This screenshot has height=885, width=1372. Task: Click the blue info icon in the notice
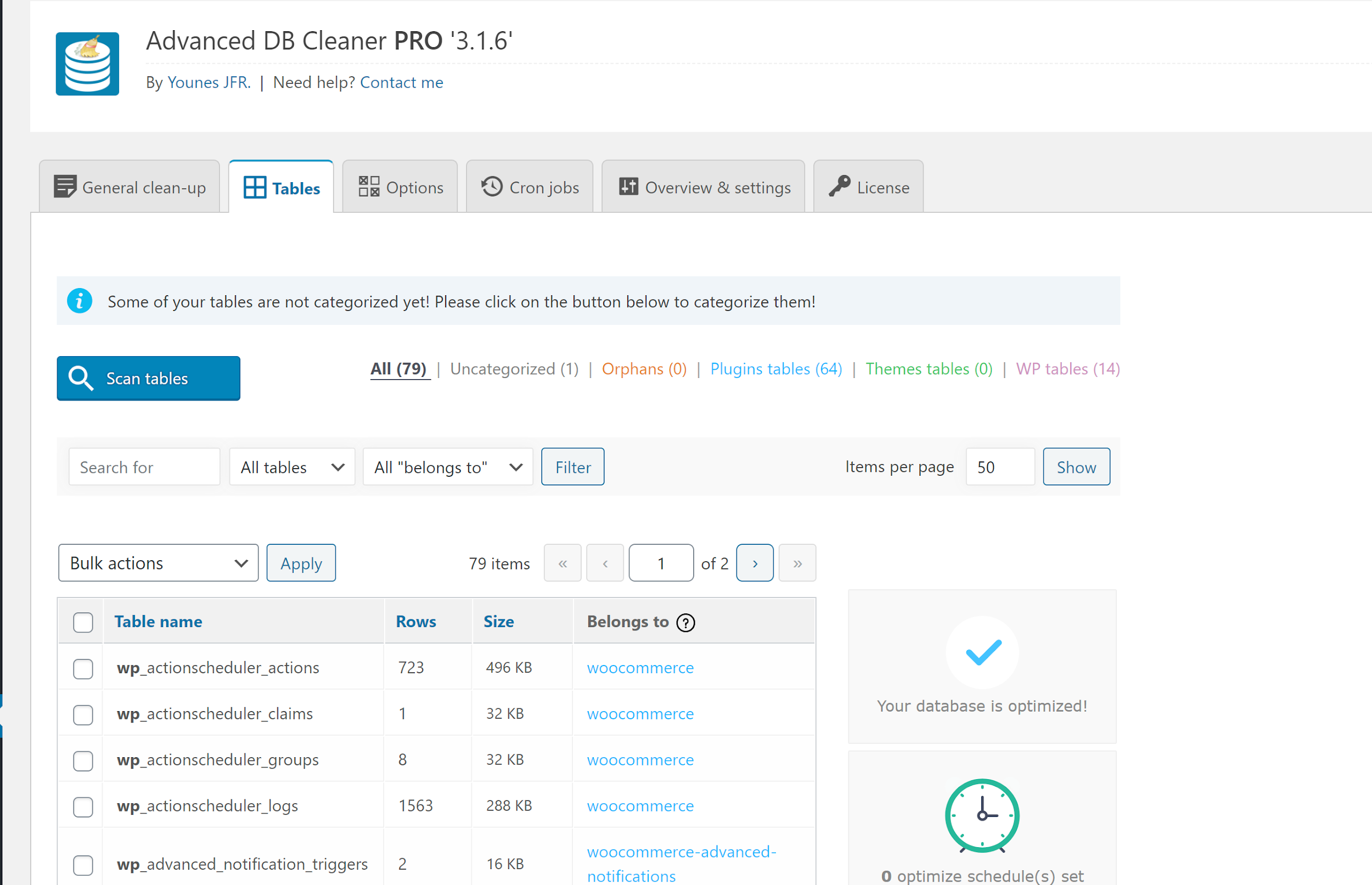click(80, 301)
